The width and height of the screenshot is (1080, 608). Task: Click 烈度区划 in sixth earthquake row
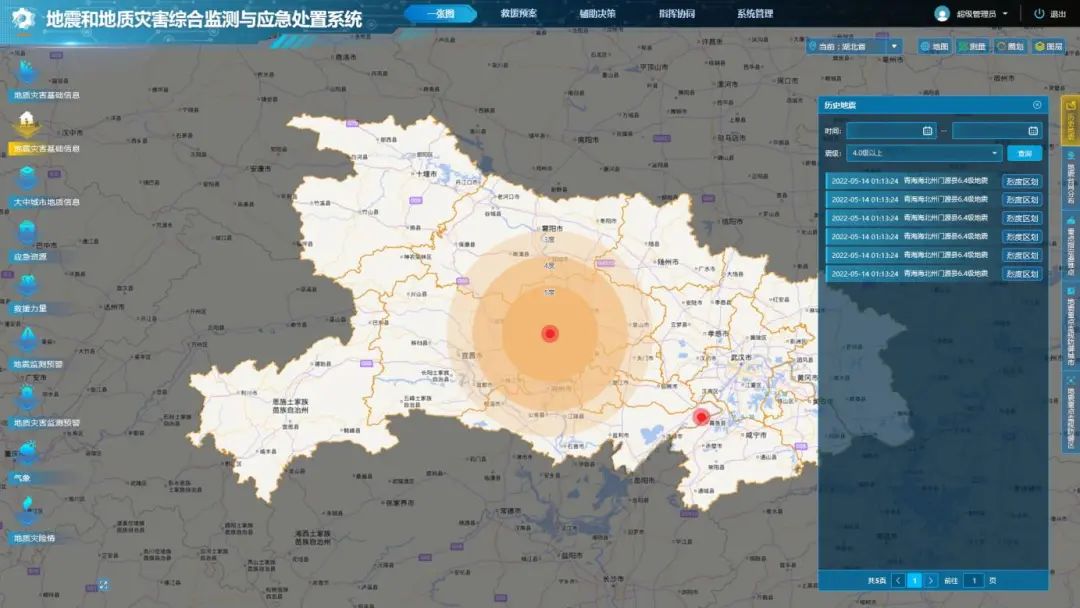click(x=1021, y=274)
